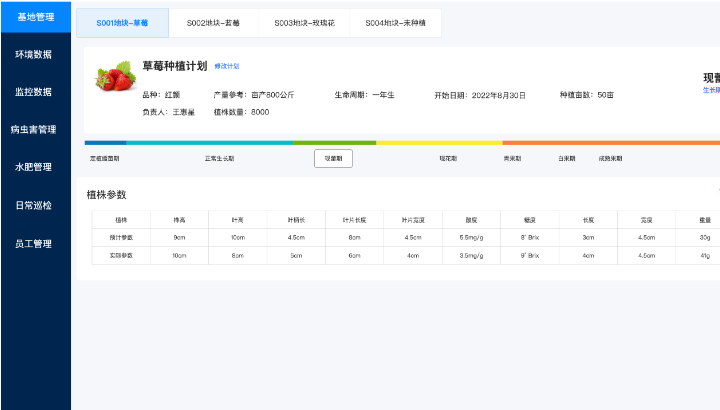
Task: Click the 预计参数 row label
Action: [x=121, y=237]
